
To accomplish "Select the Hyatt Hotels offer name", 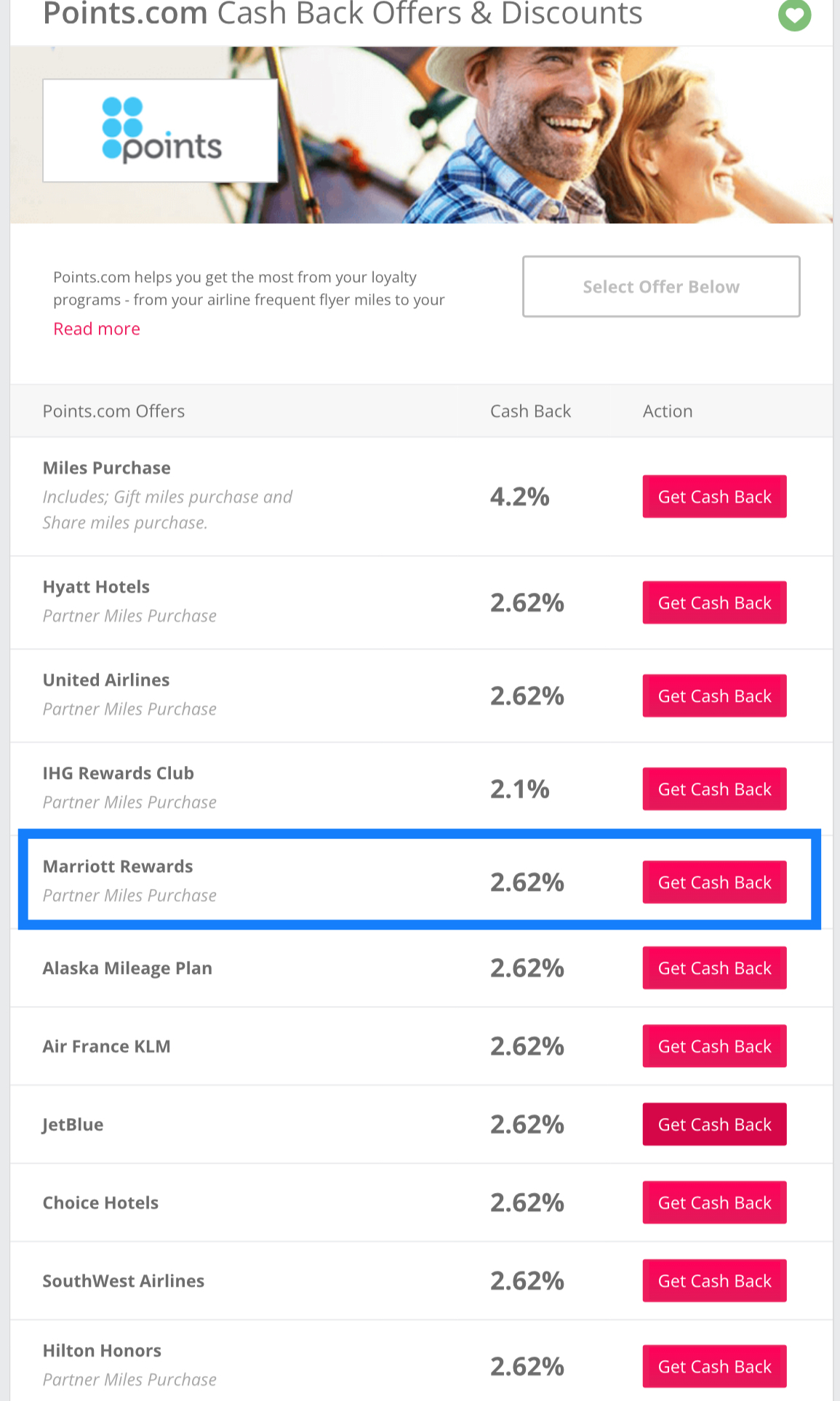I will coord(96,587).
